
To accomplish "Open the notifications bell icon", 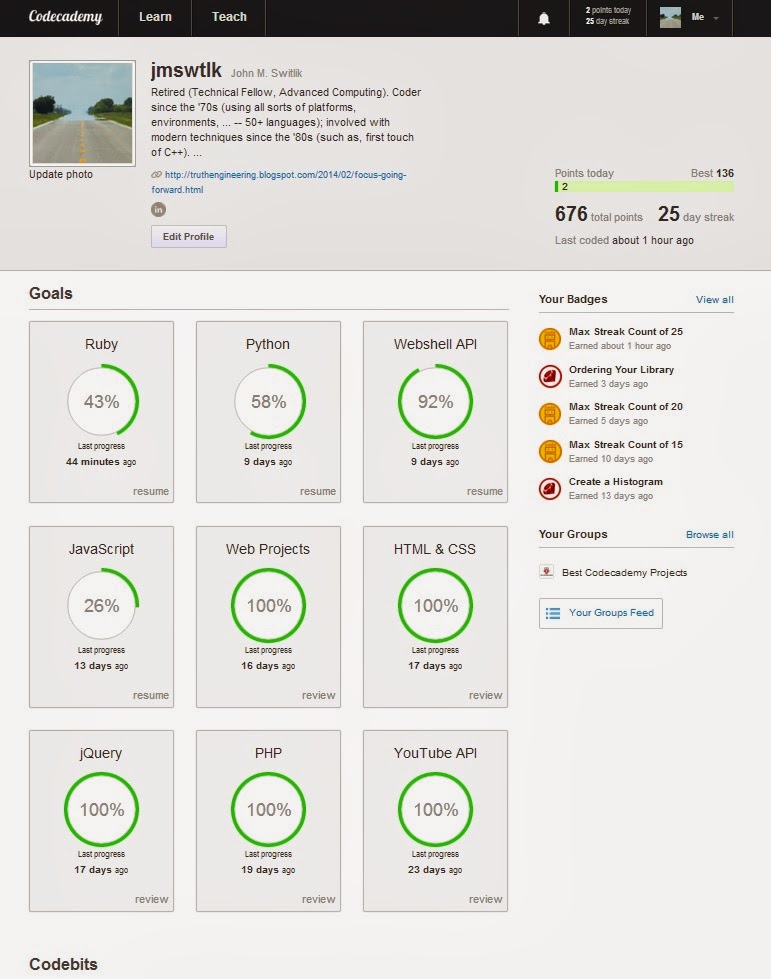I will pos(544,19).
